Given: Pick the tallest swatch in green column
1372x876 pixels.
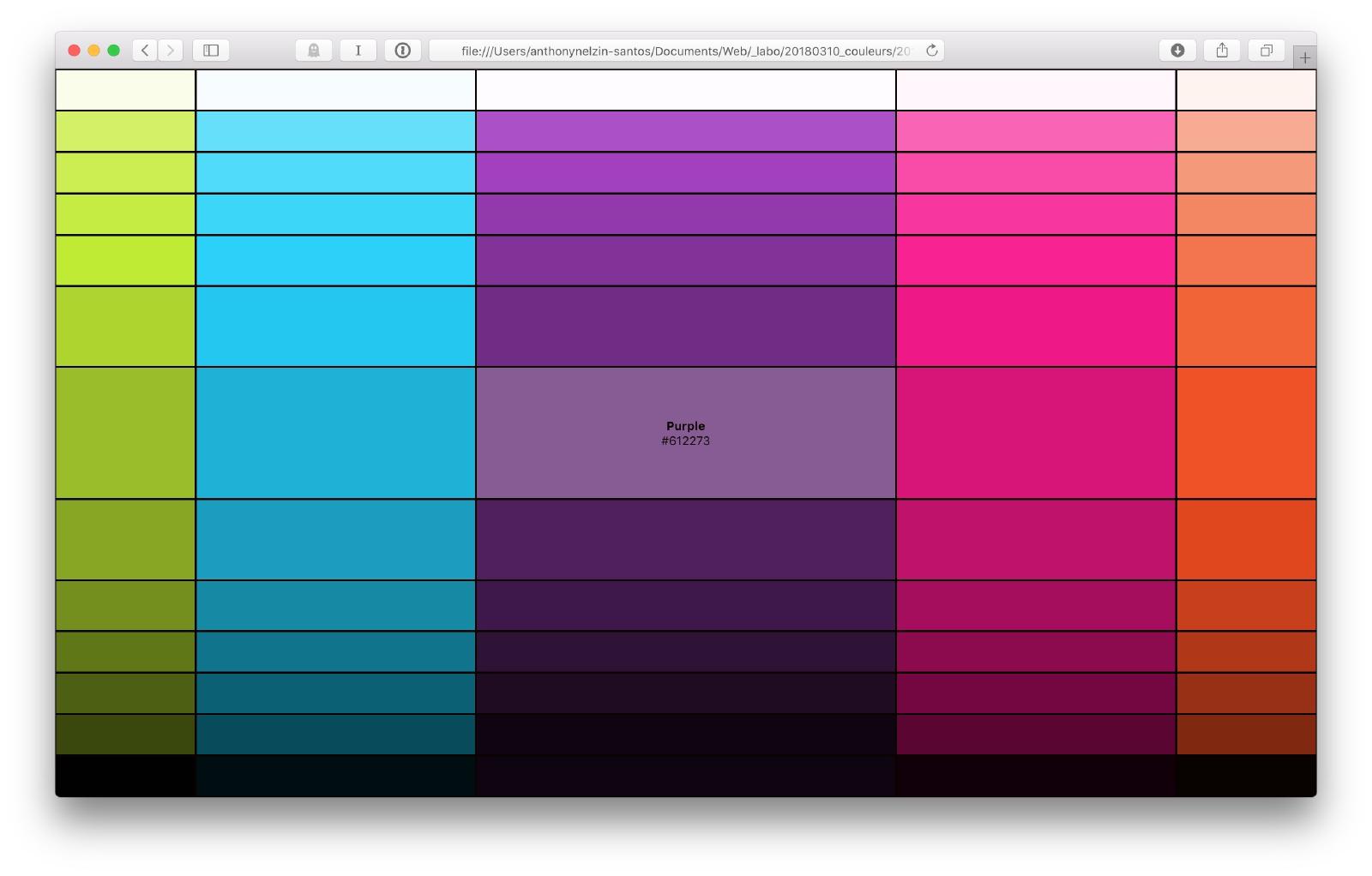Looking at the screenshot, I should [x=125, y=433].
